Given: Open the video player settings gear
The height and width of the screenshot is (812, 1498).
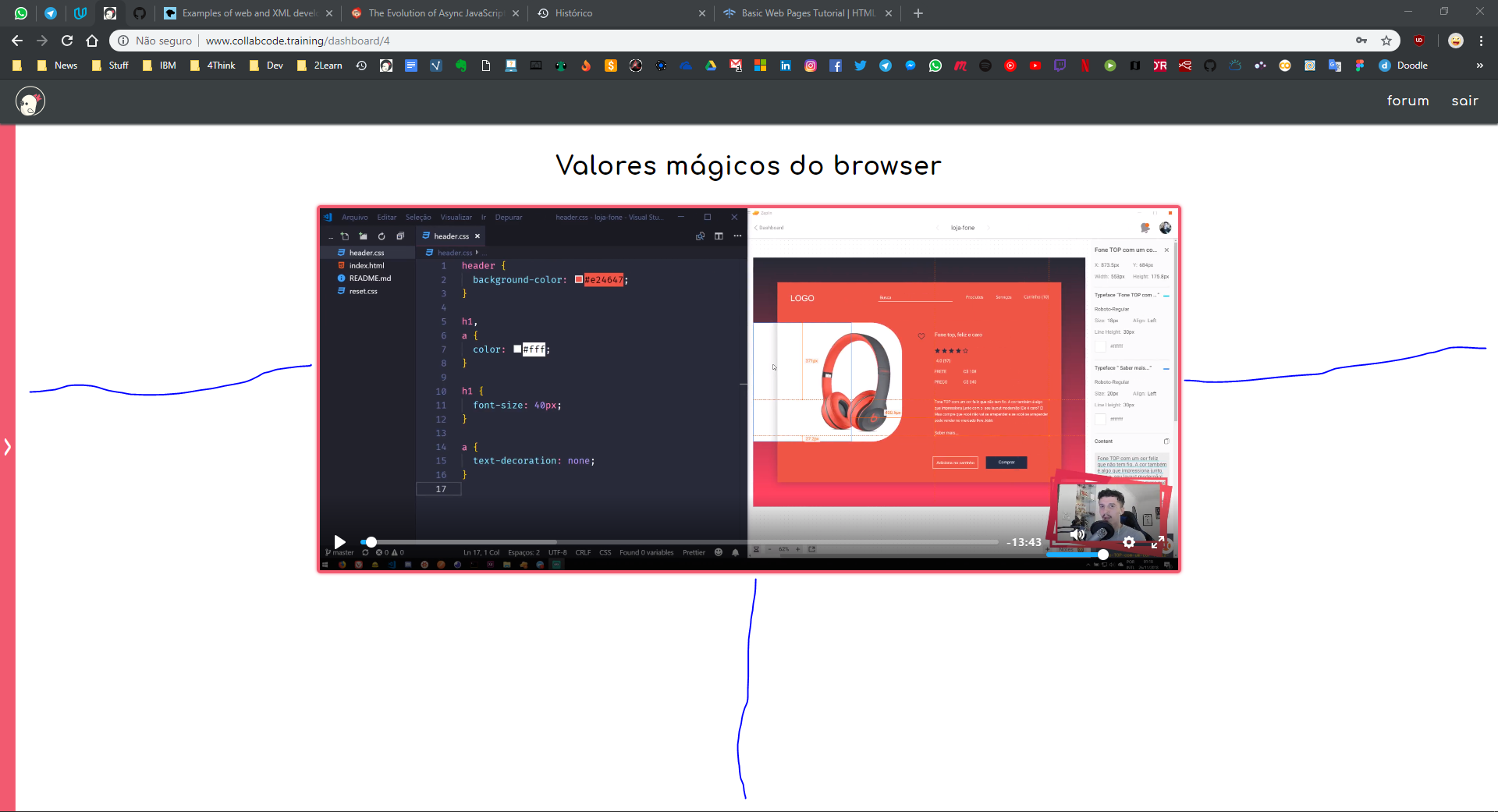Looking at the screenshot, I should [x=1129, y=542].
